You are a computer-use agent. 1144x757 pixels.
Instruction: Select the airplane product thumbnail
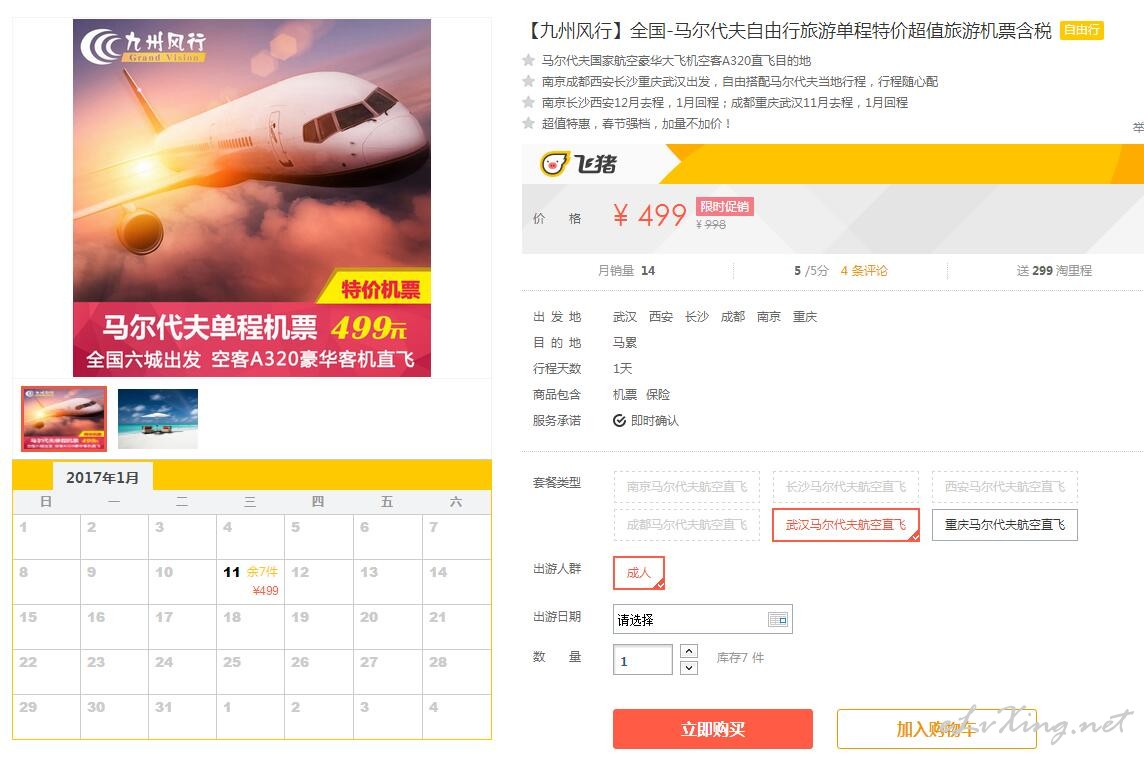tap(64, 419)
